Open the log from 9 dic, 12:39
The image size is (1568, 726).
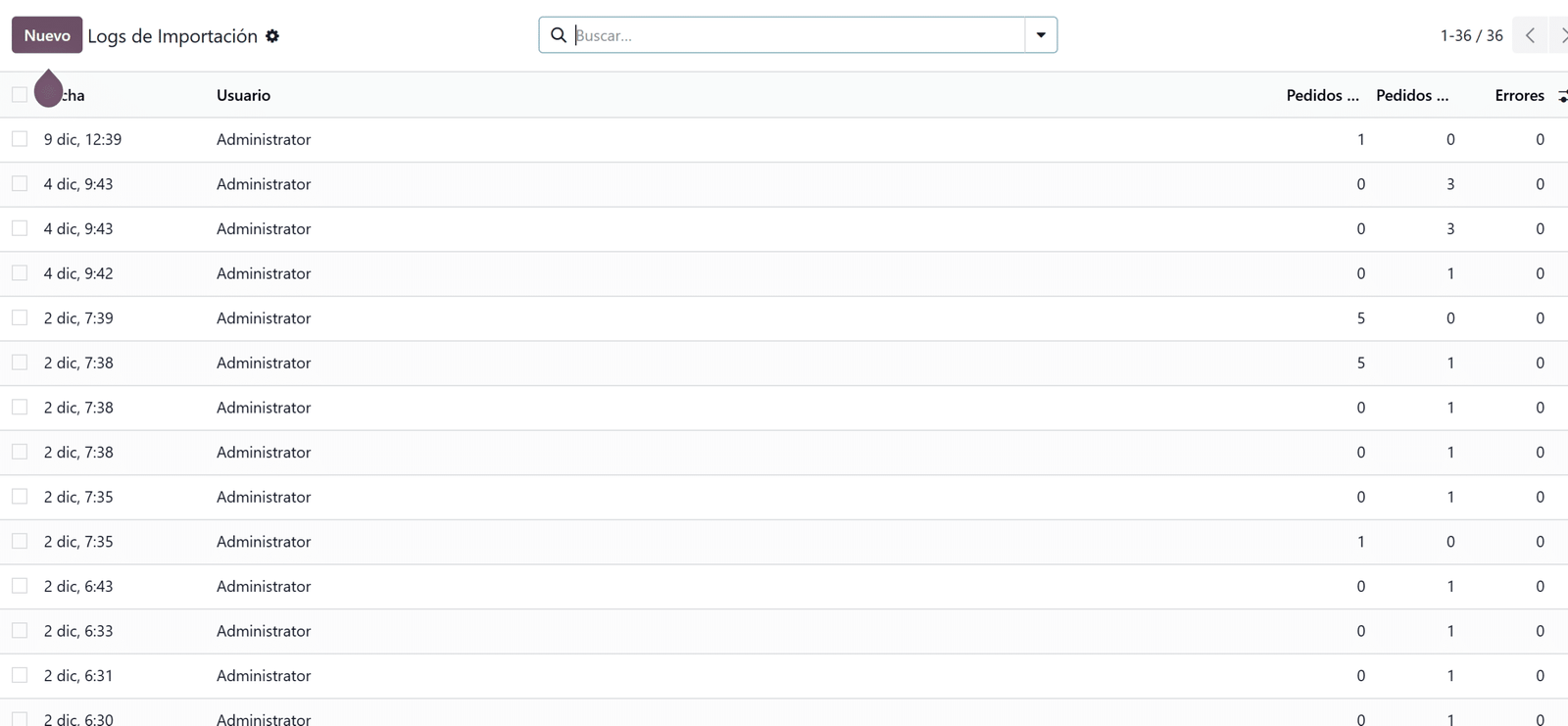[82, 138]
